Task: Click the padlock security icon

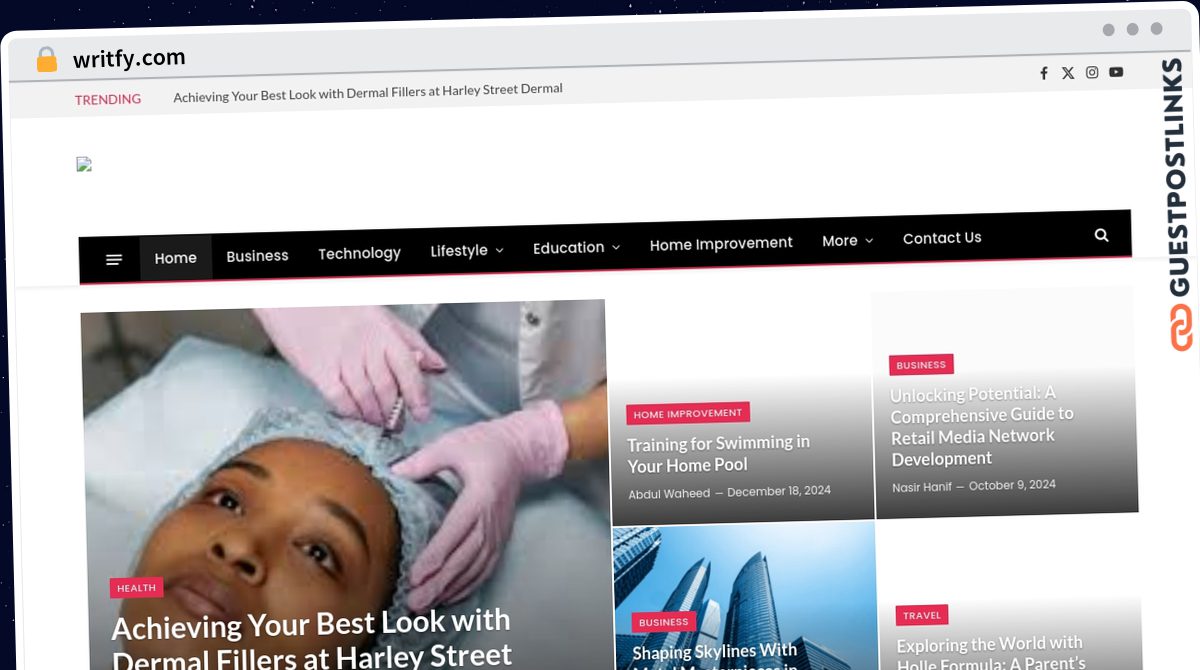Action: [46, 60]
